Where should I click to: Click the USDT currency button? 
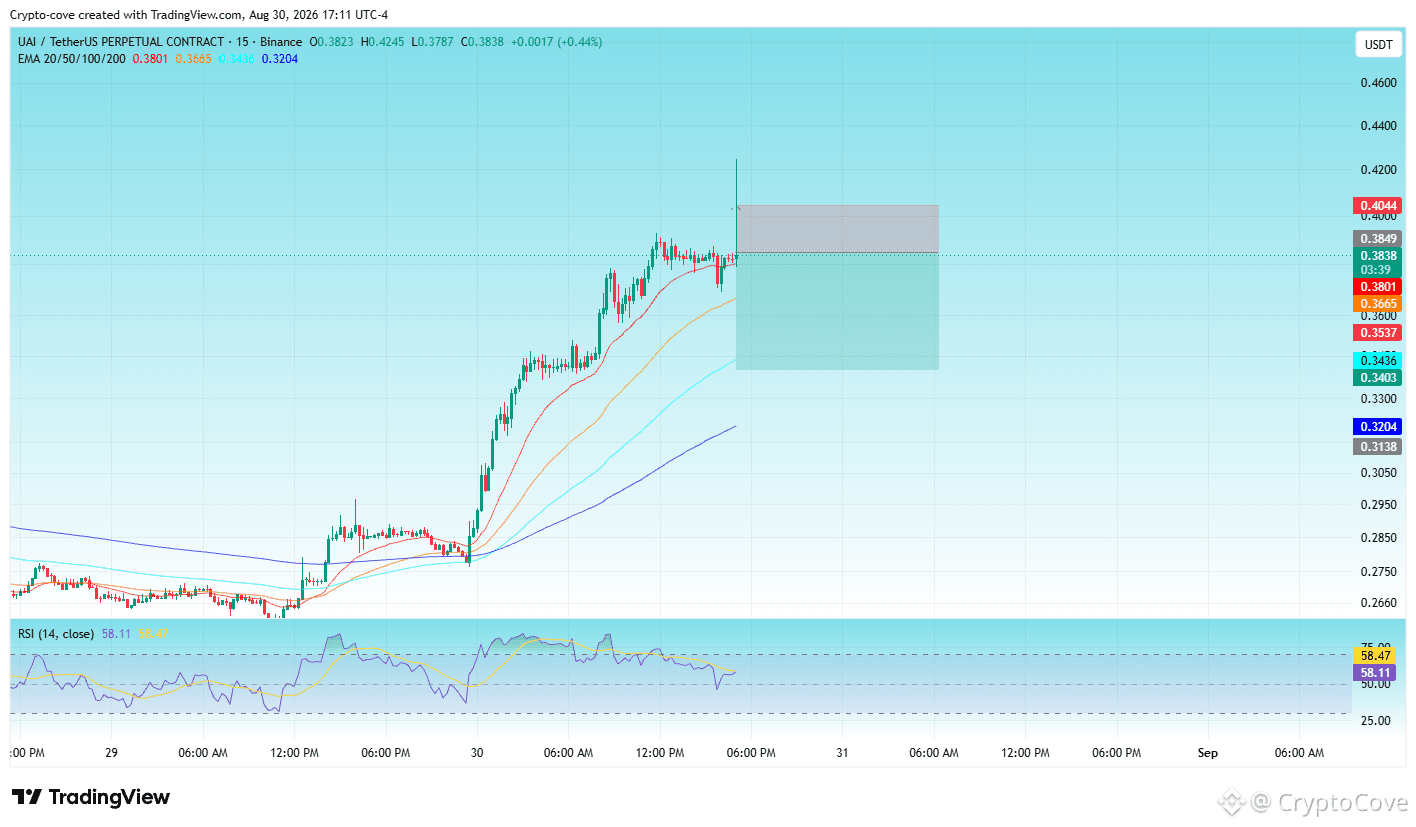[x=1379, y=45]
